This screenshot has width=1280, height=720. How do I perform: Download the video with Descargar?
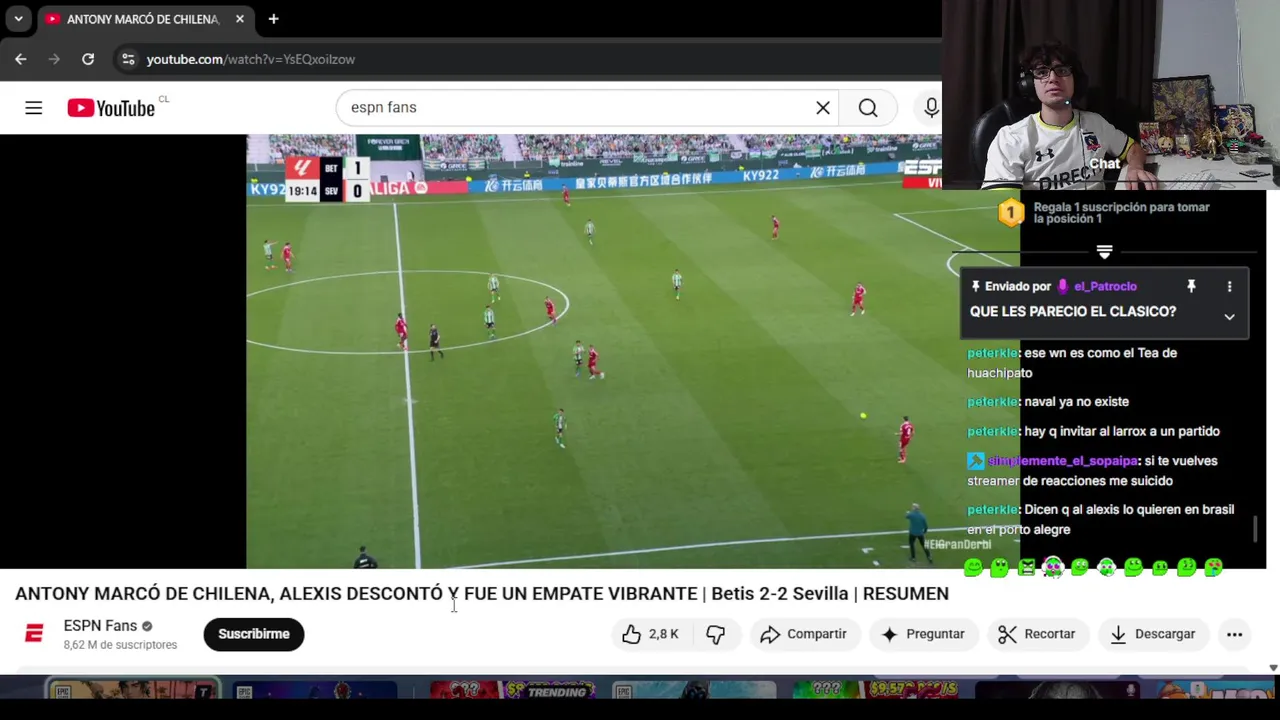pos(1153,634)
